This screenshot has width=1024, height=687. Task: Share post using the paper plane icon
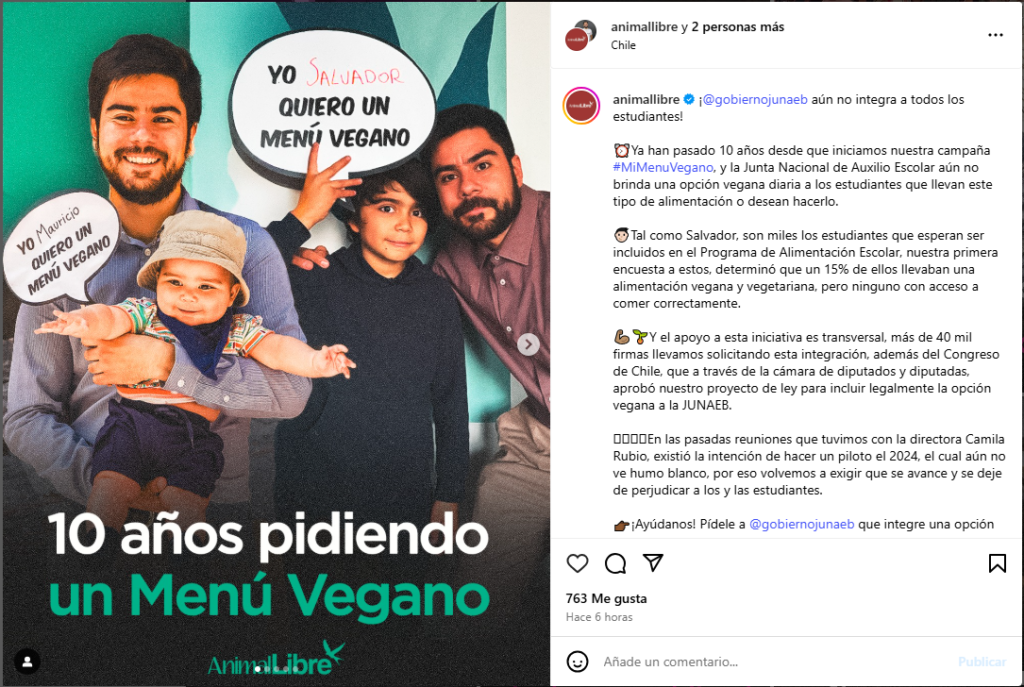(x=653, y=562)
